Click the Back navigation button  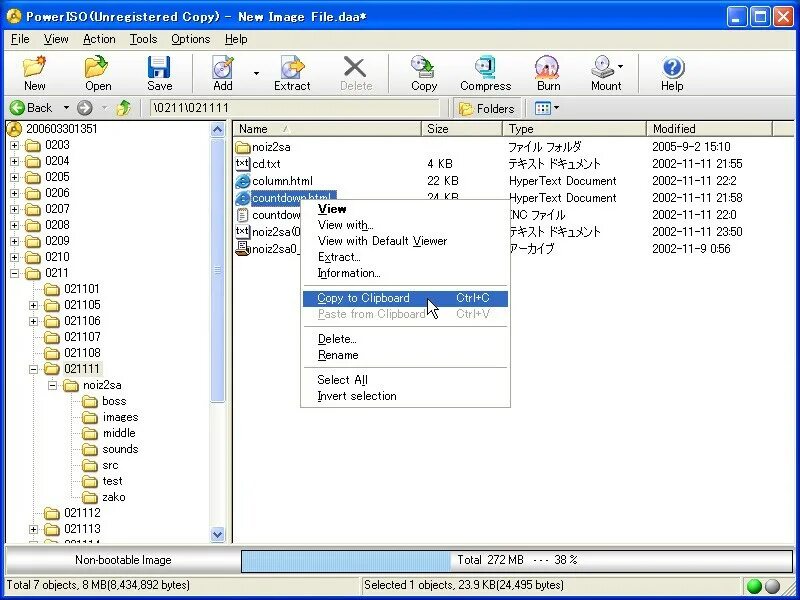point(30,108)
